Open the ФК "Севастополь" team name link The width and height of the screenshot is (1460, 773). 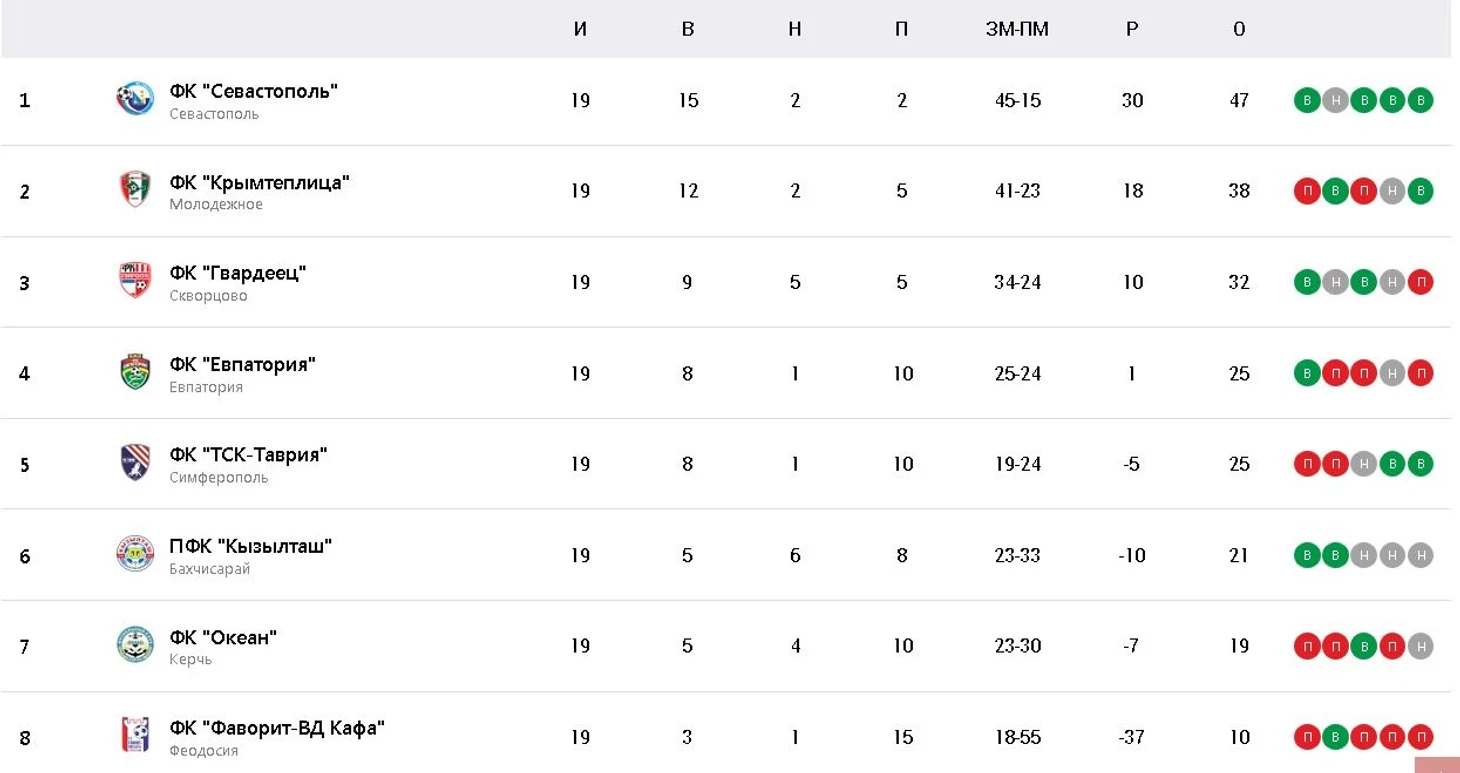254,91
